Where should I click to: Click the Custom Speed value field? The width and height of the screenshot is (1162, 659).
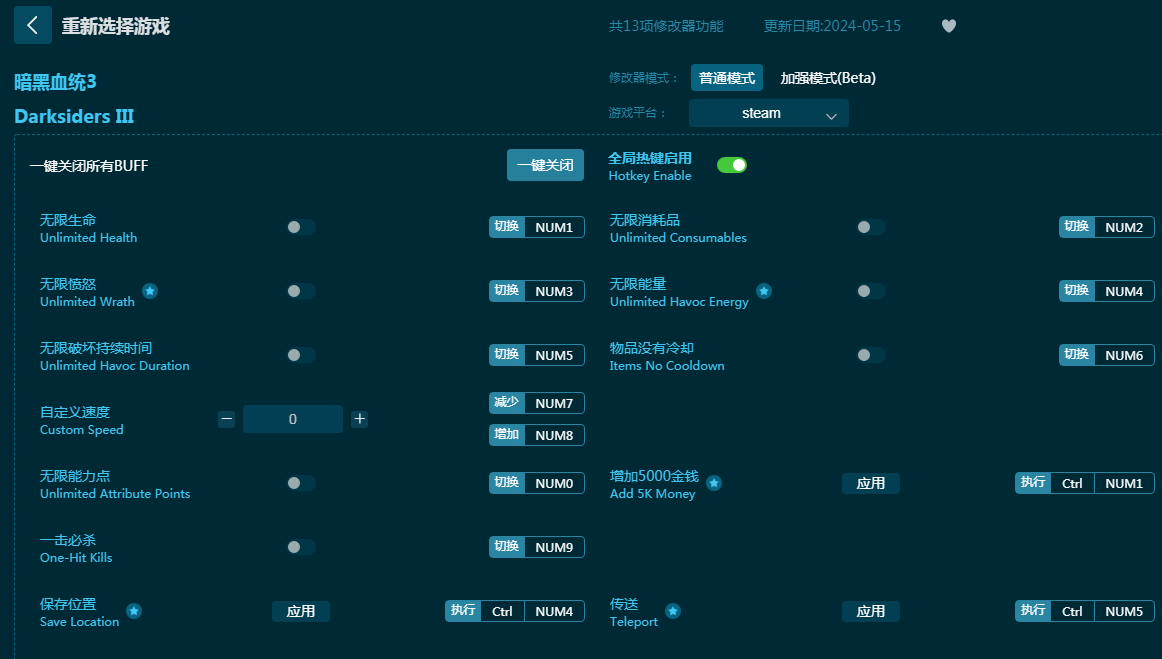coord(293,420)
